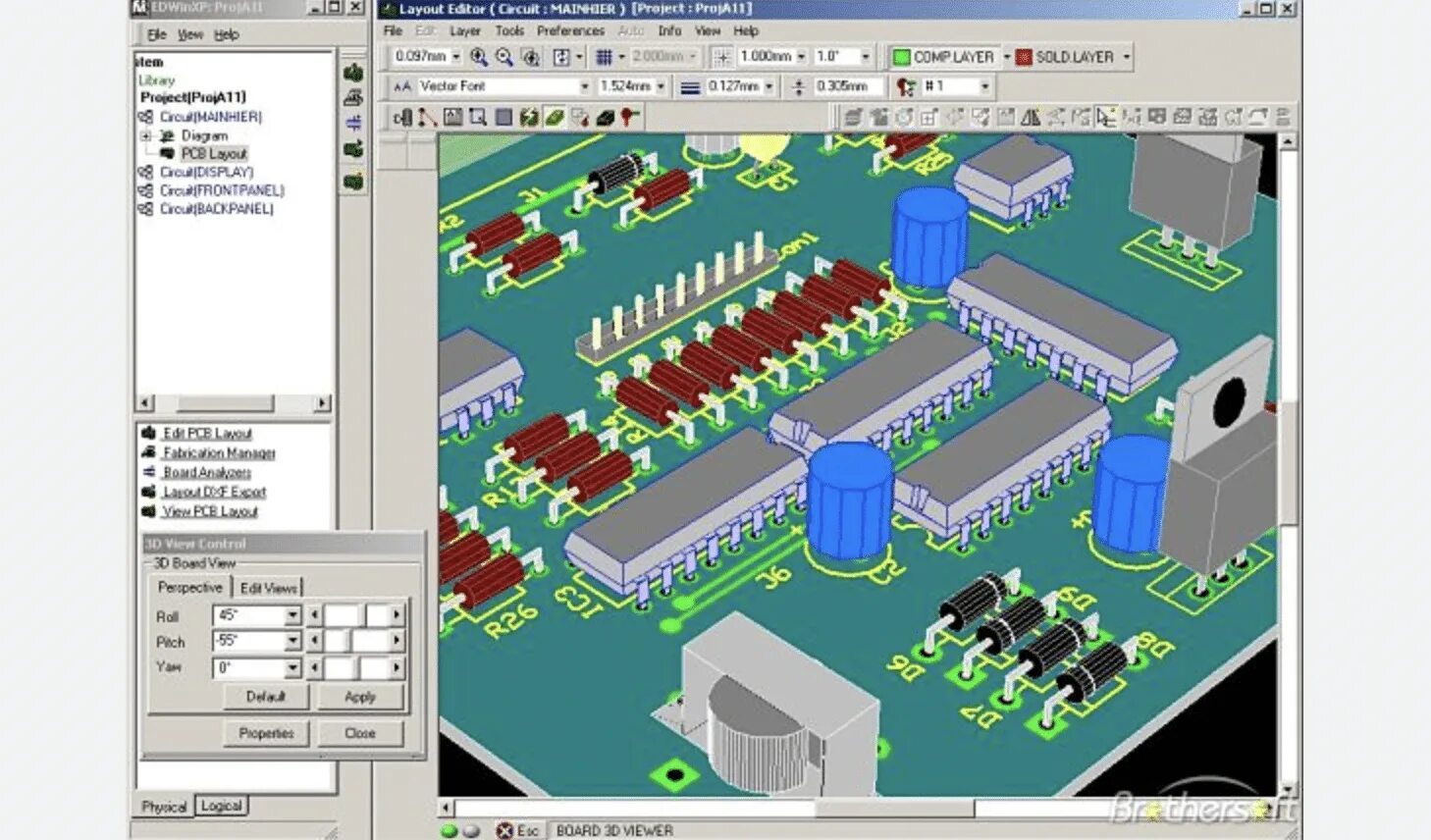Click the Apply button
This screenshot has height=840, width=1431.
pyautogui.click(x=360, y=697)
